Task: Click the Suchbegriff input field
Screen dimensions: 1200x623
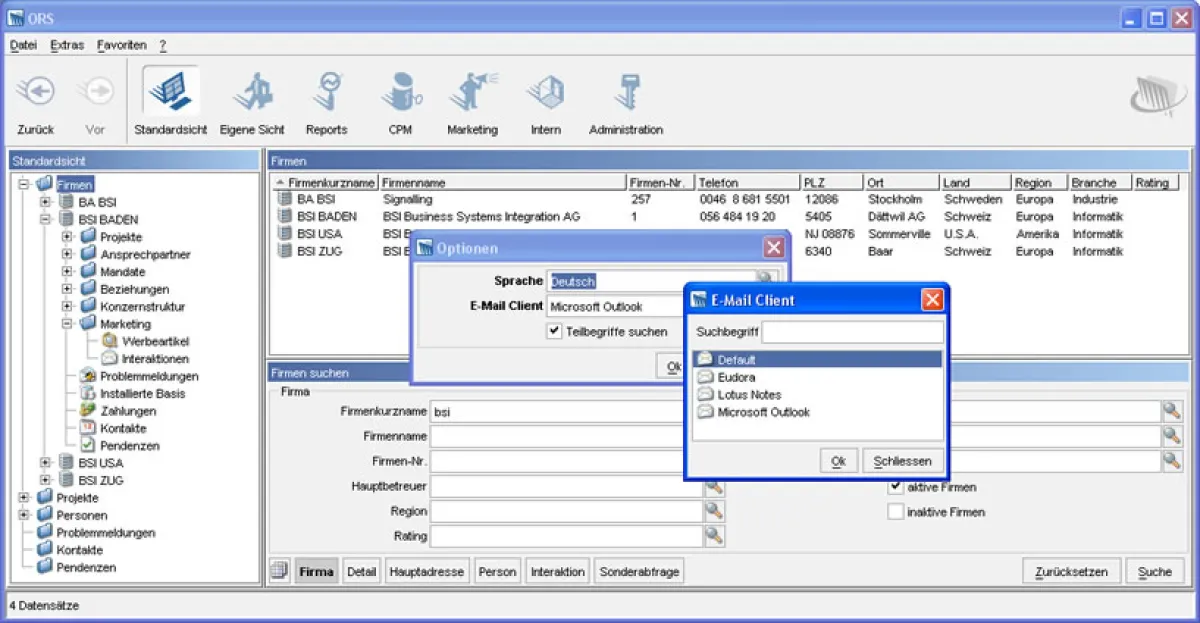Action: pos(852,332)
